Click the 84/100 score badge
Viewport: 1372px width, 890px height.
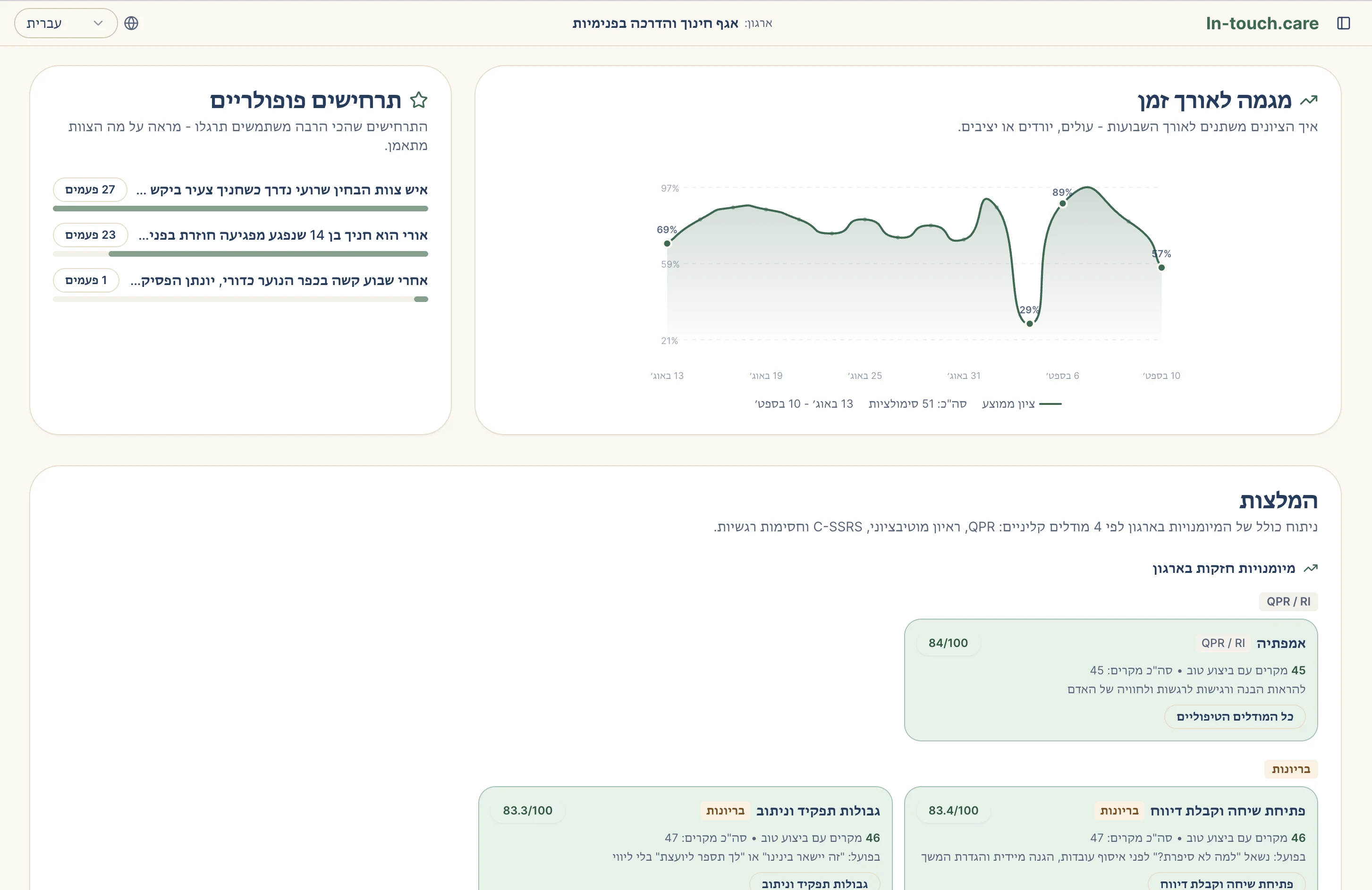point(949,643)
